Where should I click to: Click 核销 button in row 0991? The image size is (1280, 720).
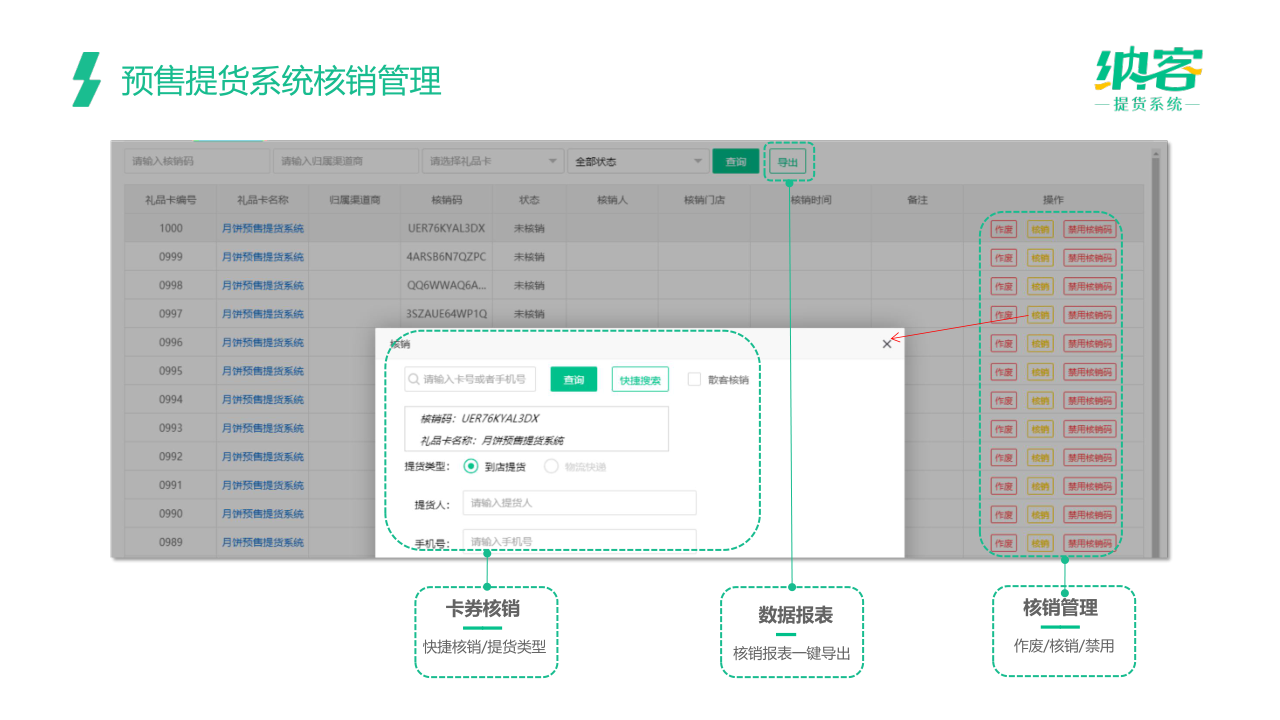(1040, 485)
